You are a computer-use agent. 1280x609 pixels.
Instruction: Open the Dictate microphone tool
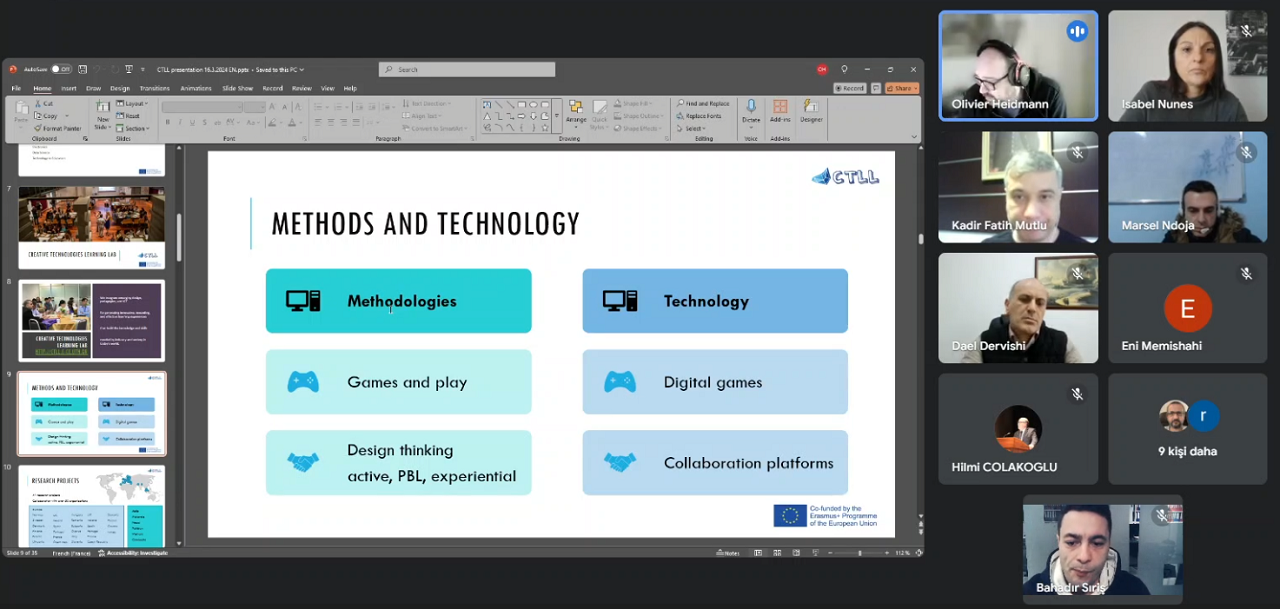click(x=751, y=110)
